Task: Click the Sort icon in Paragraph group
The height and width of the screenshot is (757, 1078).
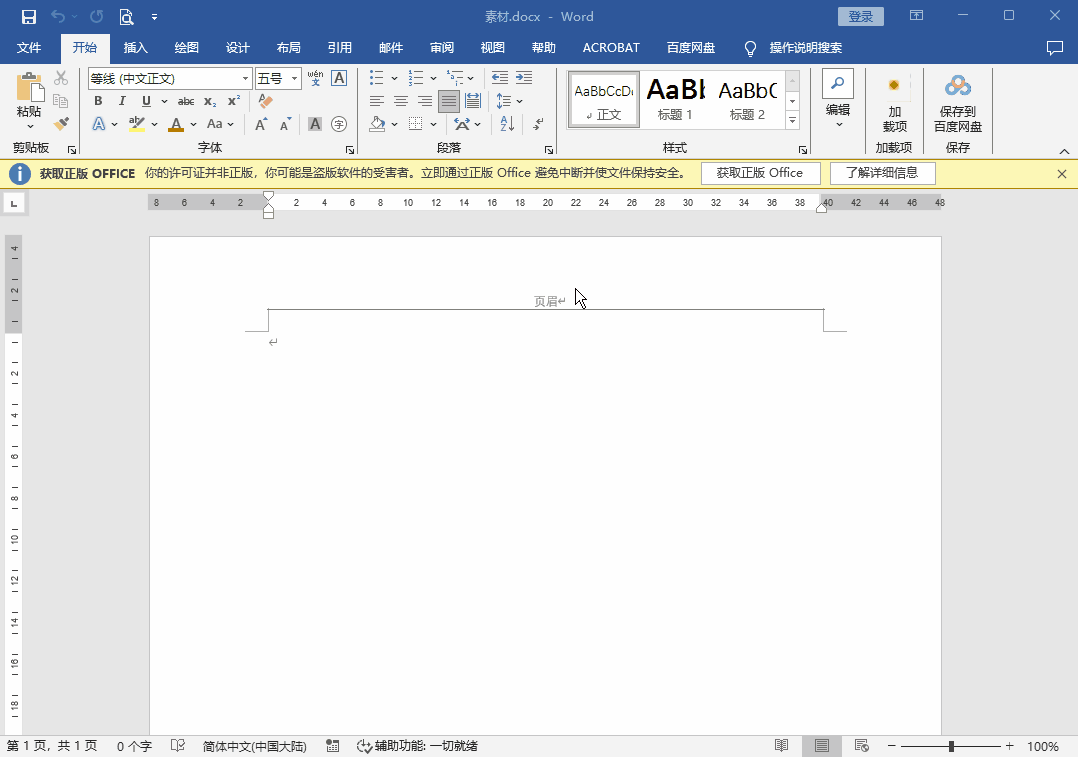Action: pyautogui.click(x=505, y=122)
